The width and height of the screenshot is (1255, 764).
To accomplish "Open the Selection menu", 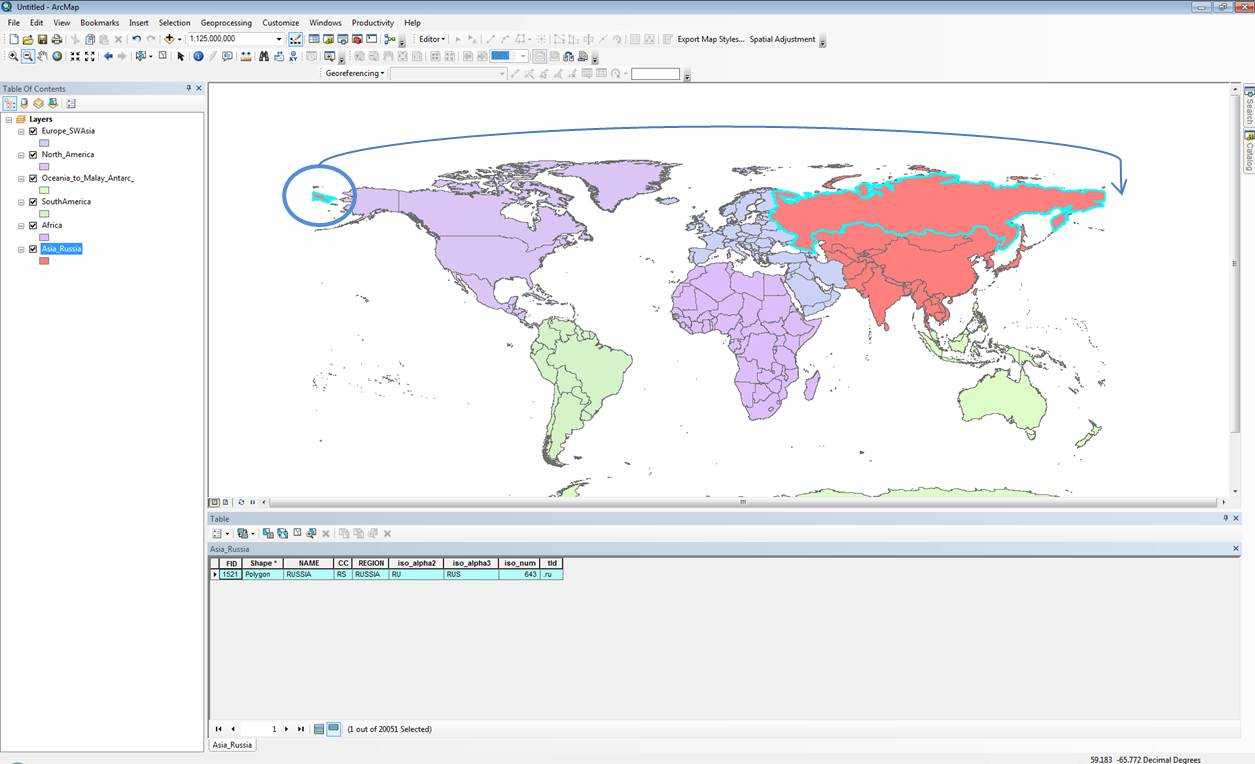I will 174,22.
